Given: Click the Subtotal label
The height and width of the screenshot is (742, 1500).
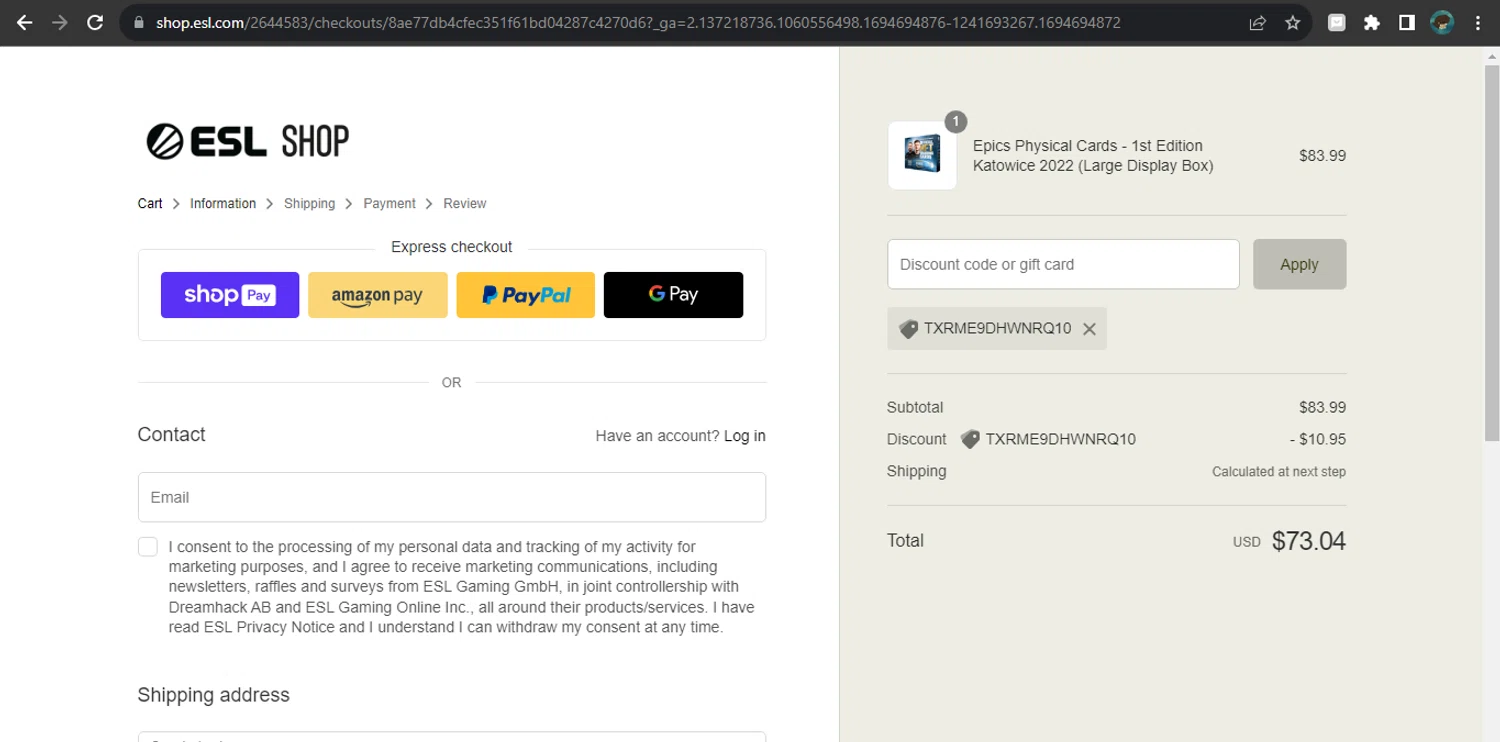Looking at the screenshot, I should 915,407.
